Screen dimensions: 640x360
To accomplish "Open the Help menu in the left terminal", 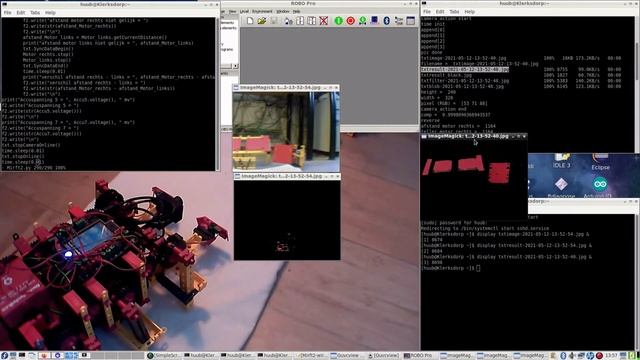I will [x=50, y=13].
